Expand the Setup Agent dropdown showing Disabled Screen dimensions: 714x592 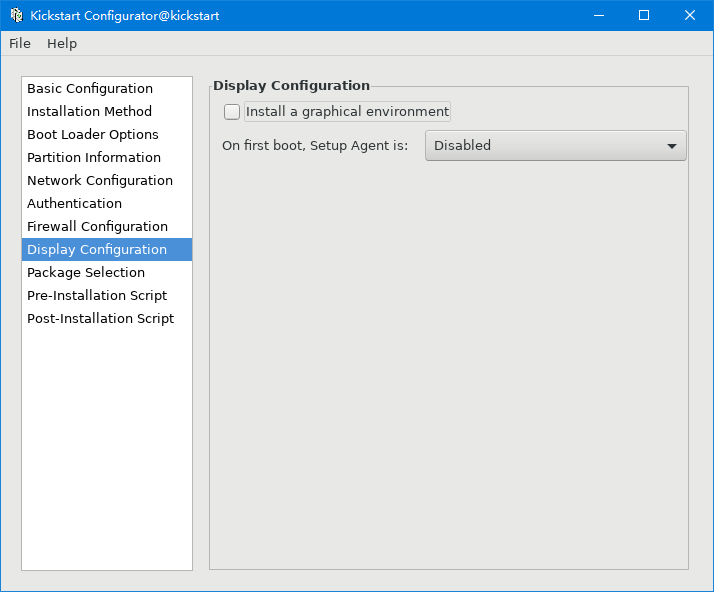[x=556, y=146]
